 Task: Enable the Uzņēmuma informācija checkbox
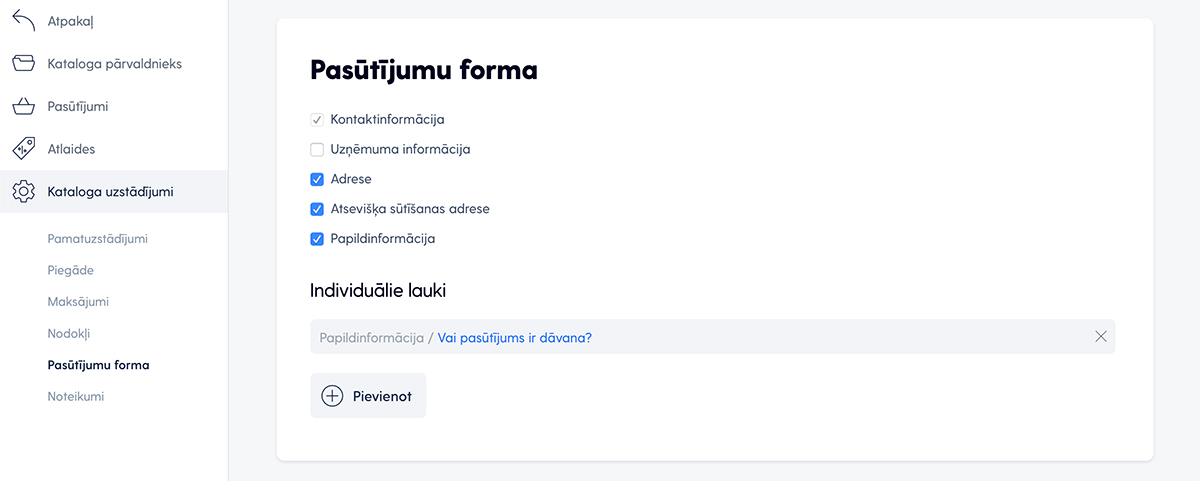click(x=317, y=149)
